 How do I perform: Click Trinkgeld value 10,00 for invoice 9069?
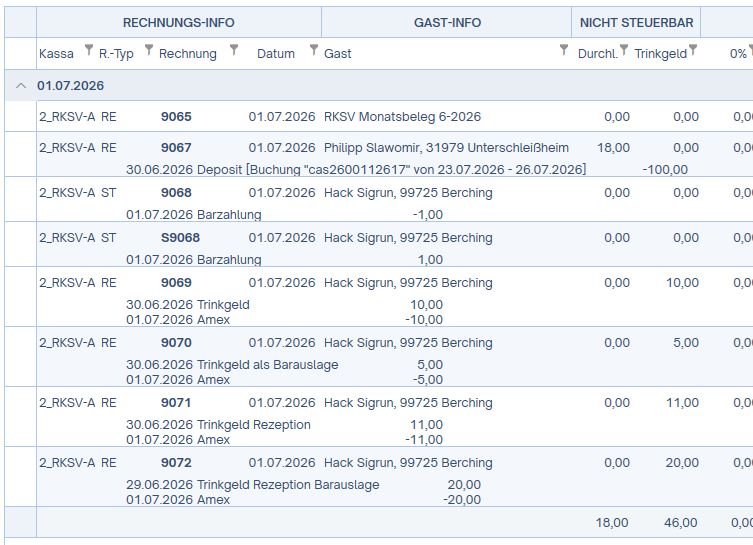tap(682, 283)
